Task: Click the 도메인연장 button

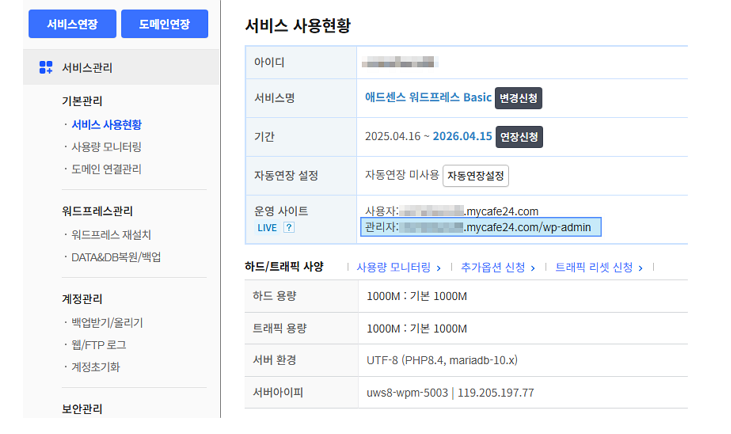Action: tap(165, 24)
